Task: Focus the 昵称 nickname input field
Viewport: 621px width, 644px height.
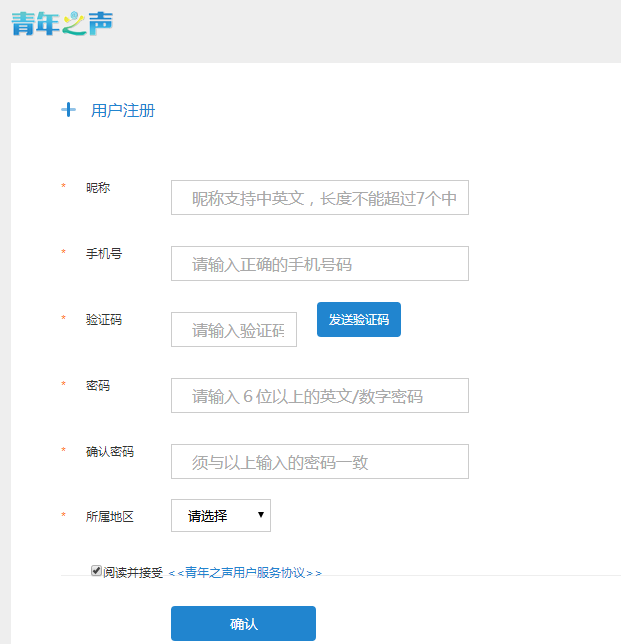Action: tap(319, 198)
